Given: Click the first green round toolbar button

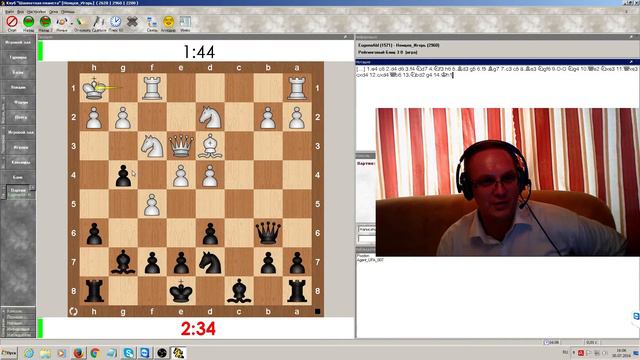Looking at the screenshot, I should tap(29, 22).
